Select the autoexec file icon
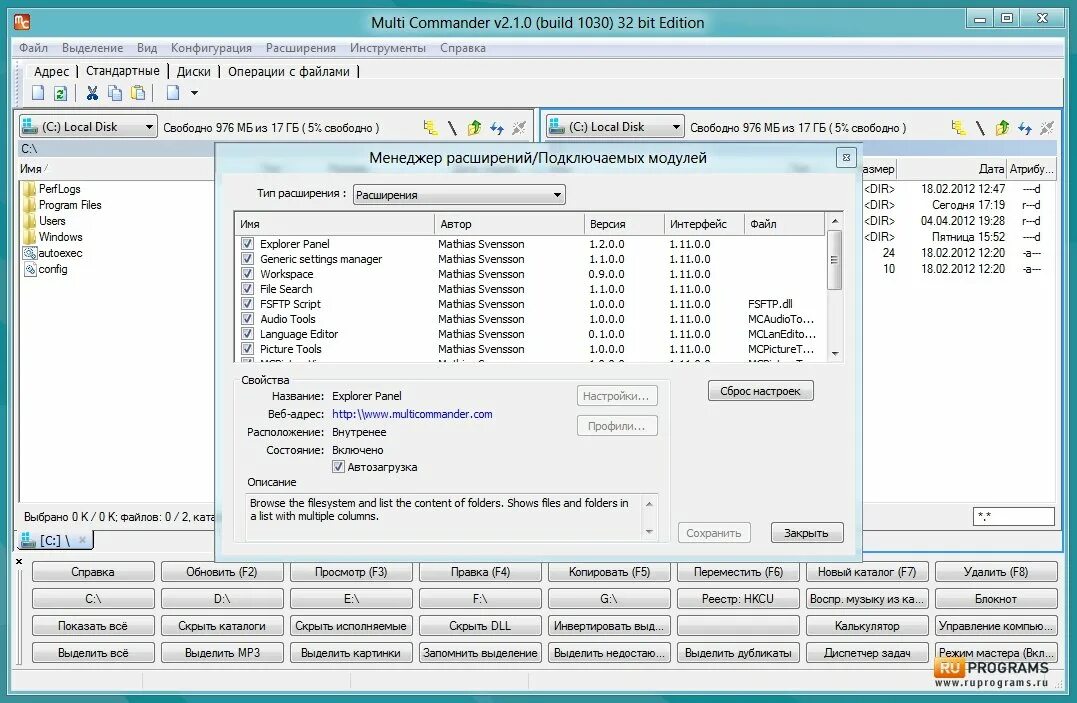Image resolution: width=1077 pixels, height=703 pixels. pyautogui.click(x=30, y=253)
